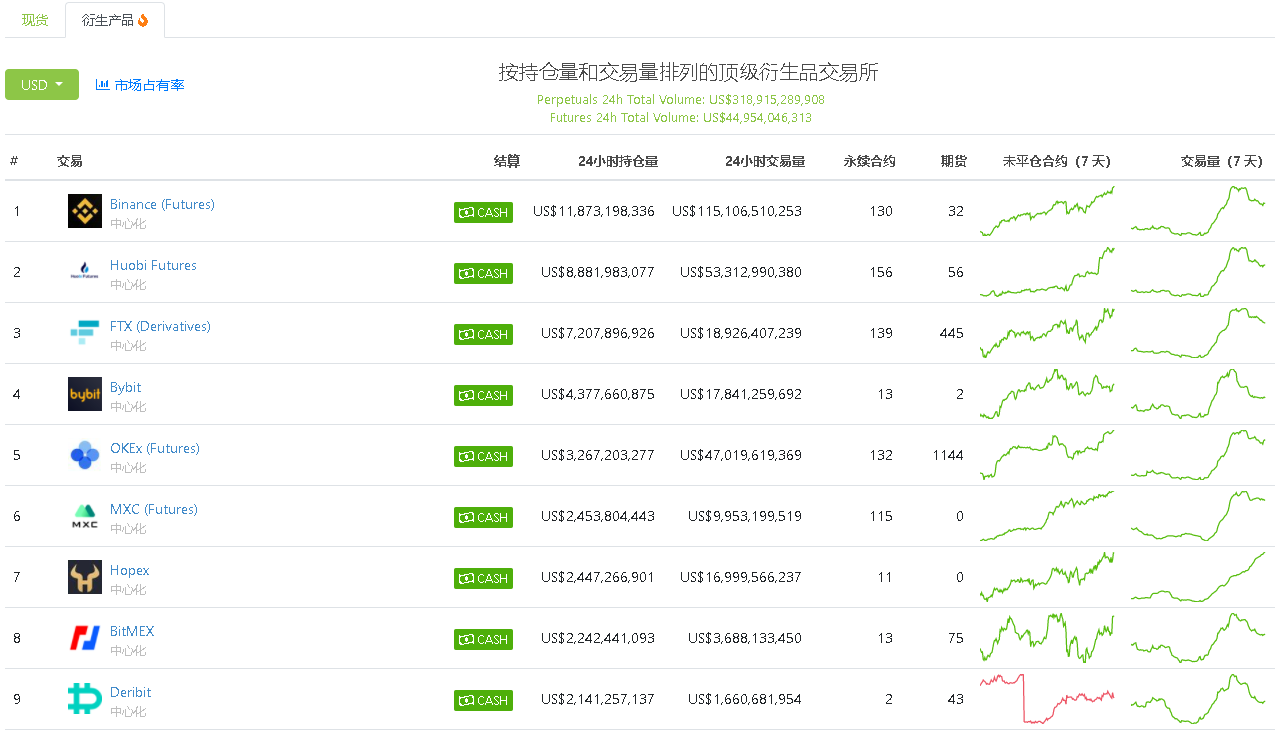Click the CASH badge in Bybit row
The height and width of the screenshot is (732, 1283).
point(483,395)
